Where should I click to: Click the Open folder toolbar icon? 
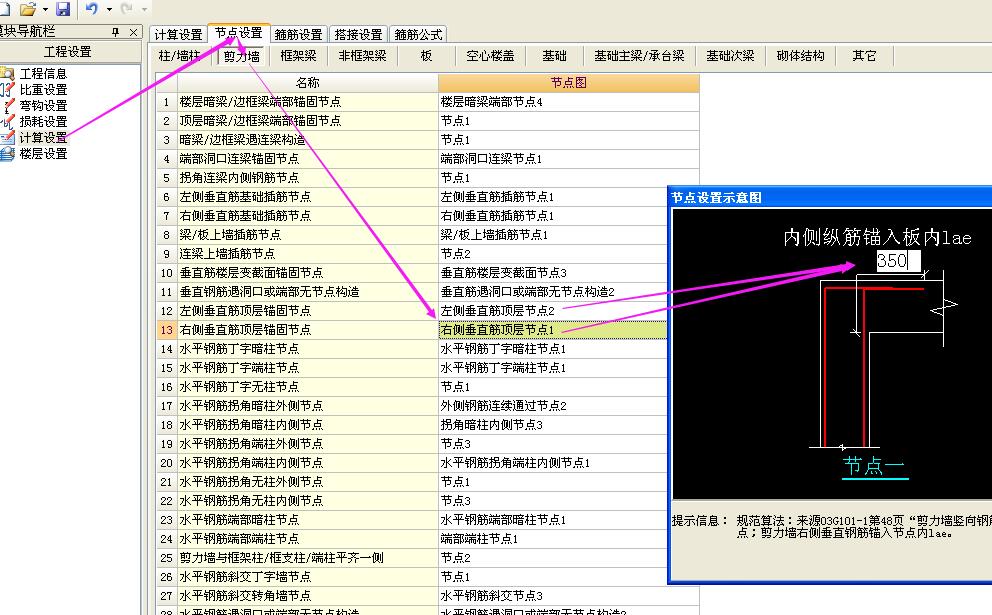[x=27, y=9]
